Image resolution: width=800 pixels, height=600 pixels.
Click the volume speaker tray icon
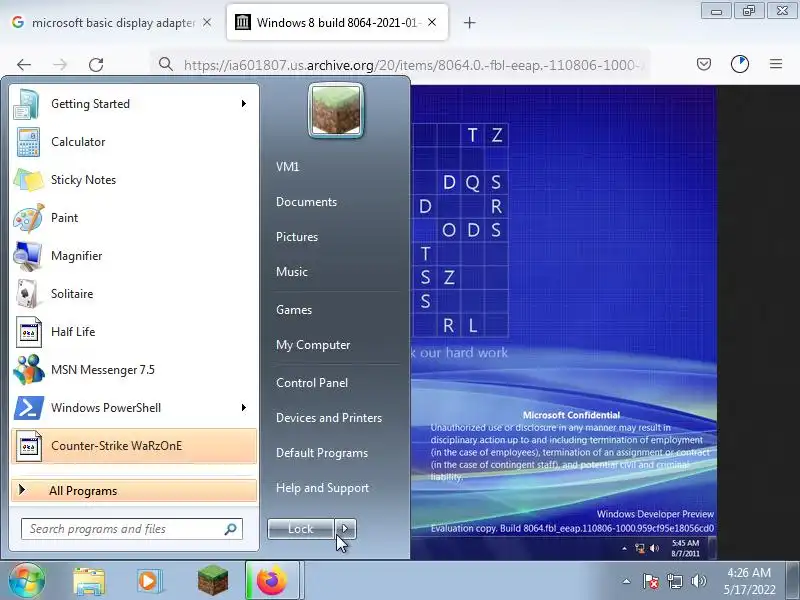point(698,581)
